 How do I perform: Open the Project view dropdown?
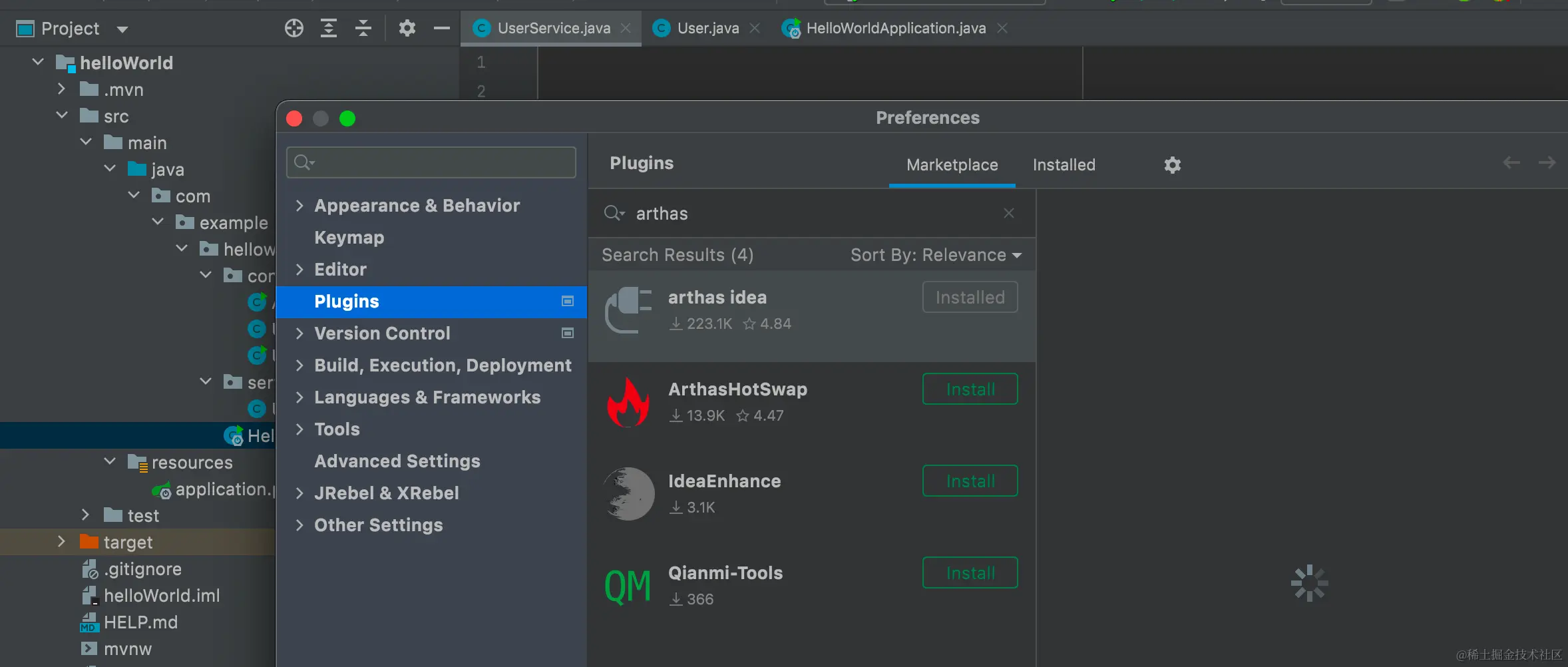click(x=122, y=29)
